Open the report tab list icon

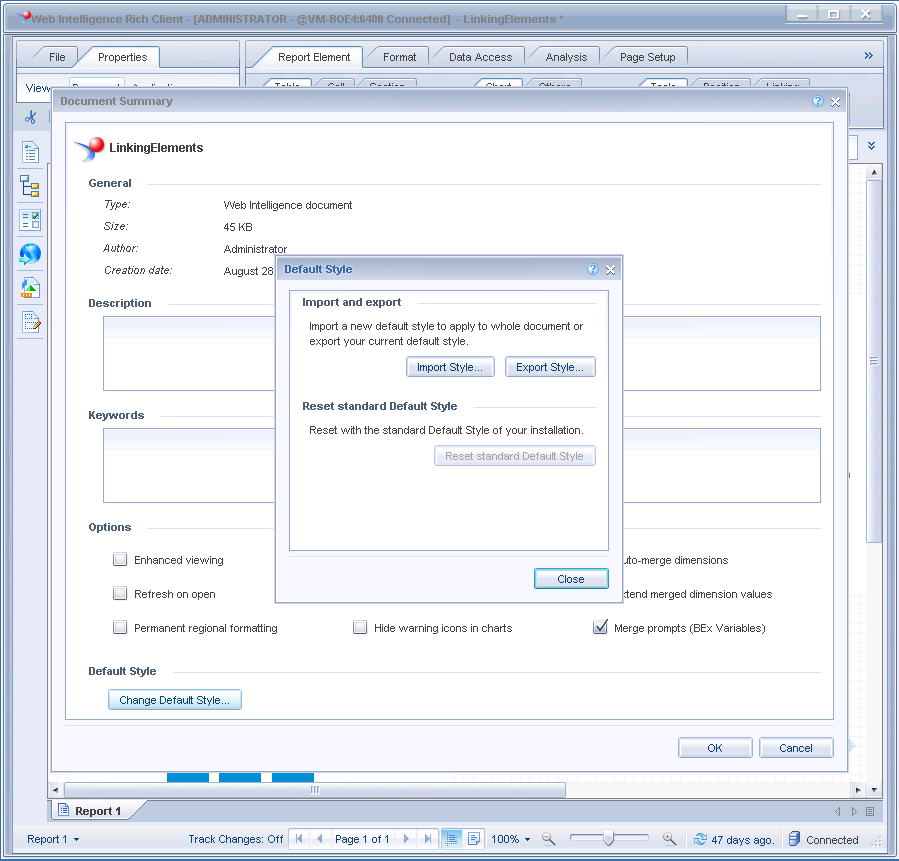click(x=870, y=812)
